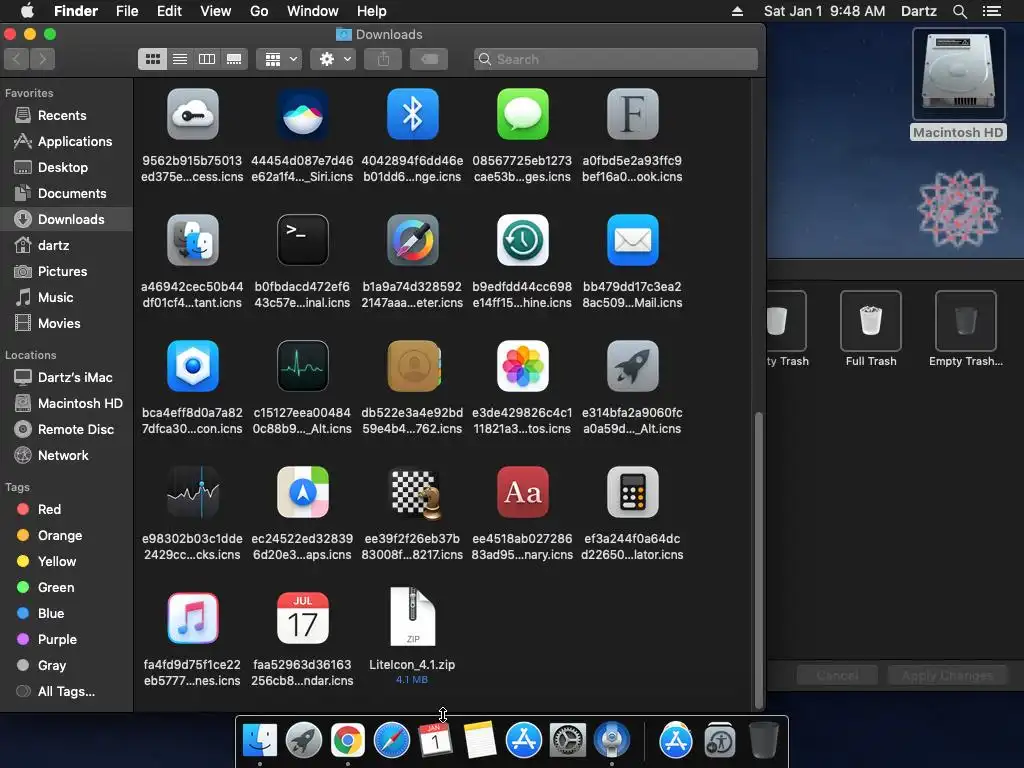Screen dimensions: 1024x768
Task: Select the LiteIcon_4.1.zip archive
Action: pyautogui.click(x=412, y=617)
